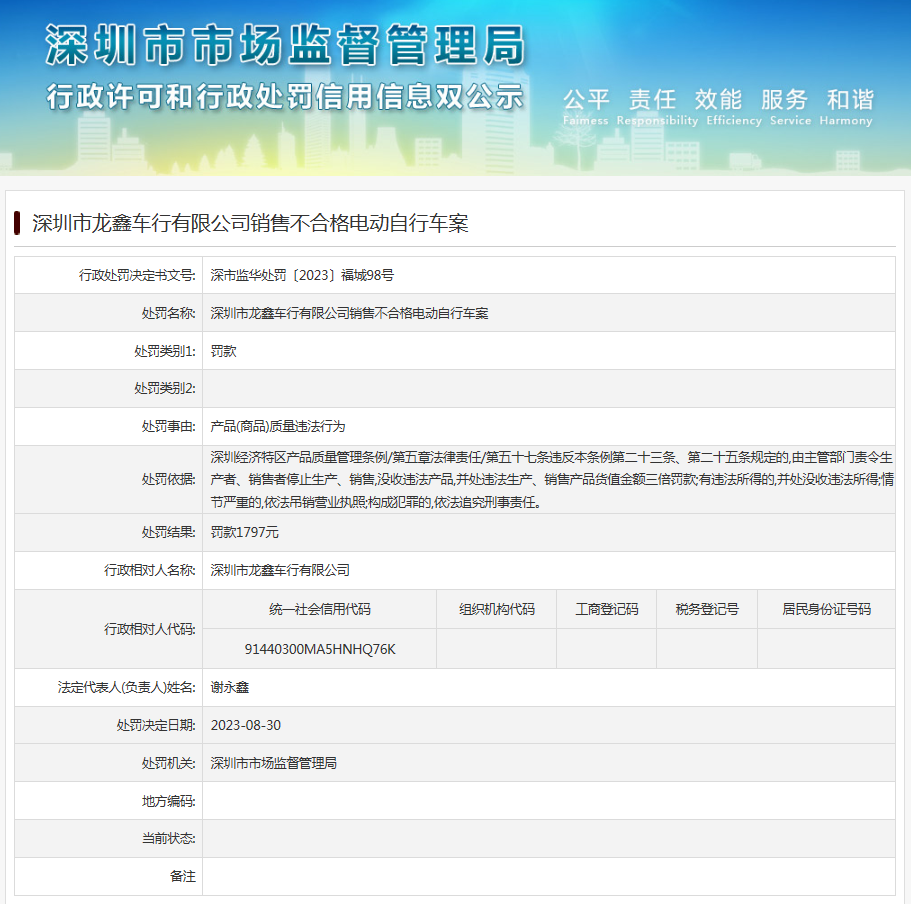Image resolution: width=911 pixels, height=904 pixels.
Task: Click the penalty result 罚款1797元
Action: pos(242,532)
